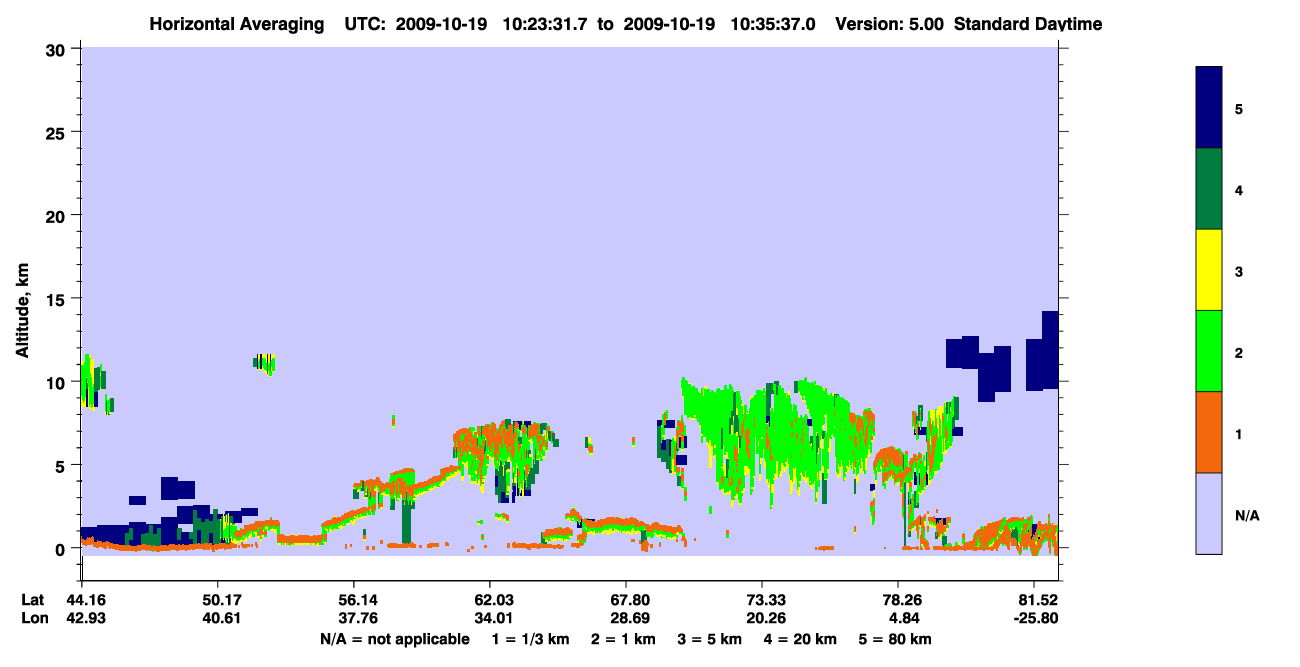Click the orange level 1 legend swatch

pyautogui.click(x=1209, y=432)
